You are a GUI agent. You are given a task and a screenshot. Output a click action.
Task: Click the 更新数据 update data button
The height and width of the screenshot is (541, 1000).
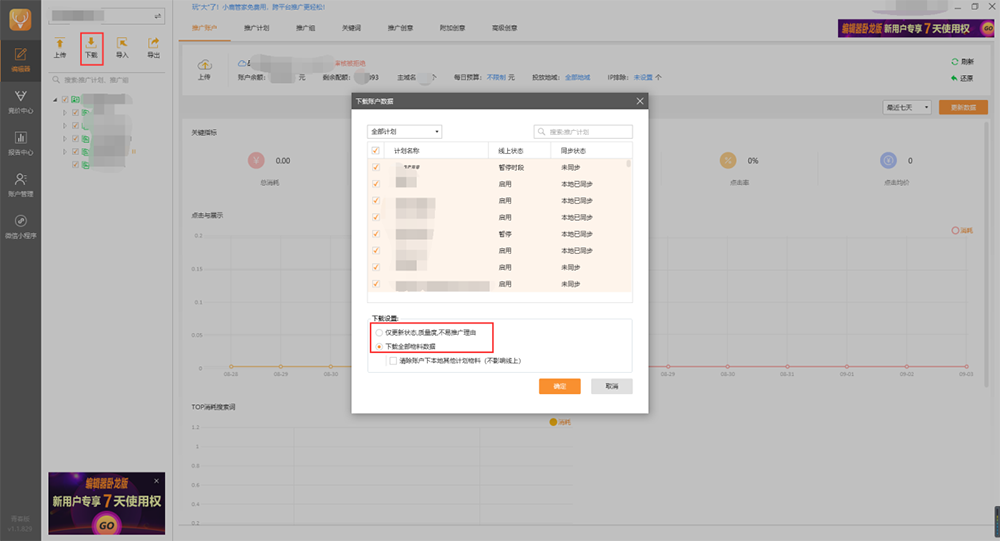963,107
